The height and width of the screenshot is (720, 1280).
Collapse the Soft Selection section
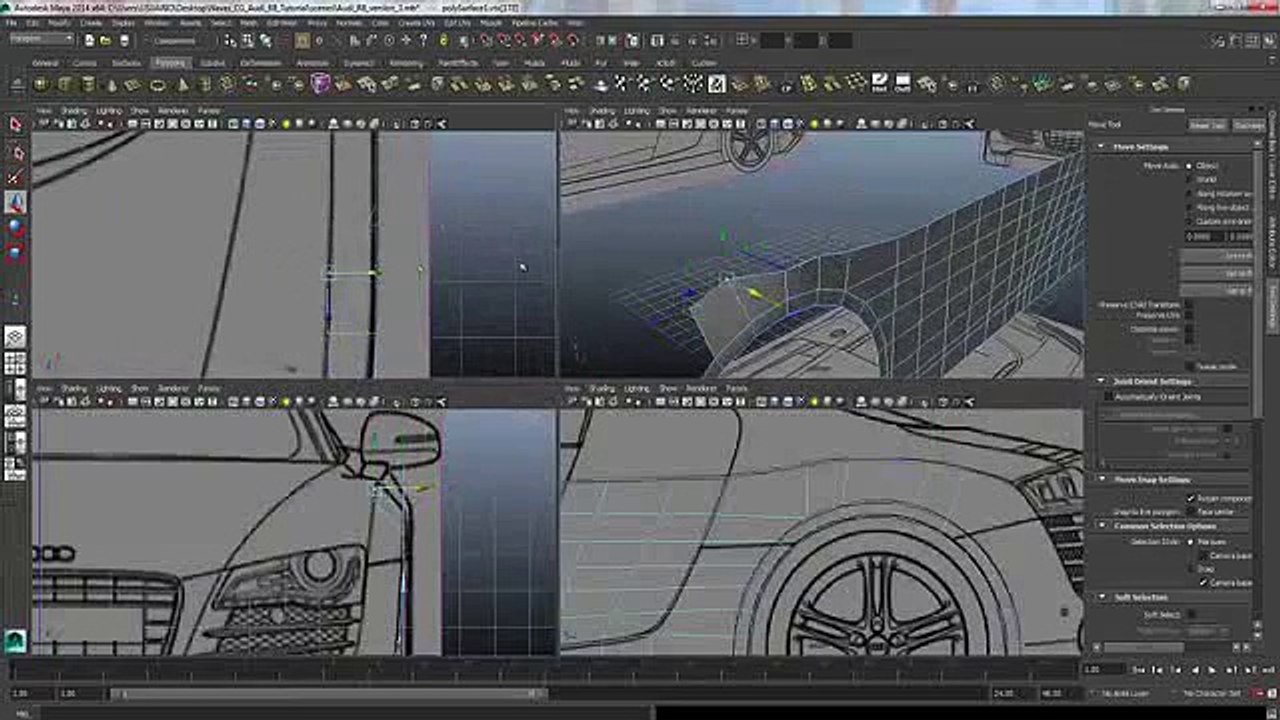tap(1101, 598)
